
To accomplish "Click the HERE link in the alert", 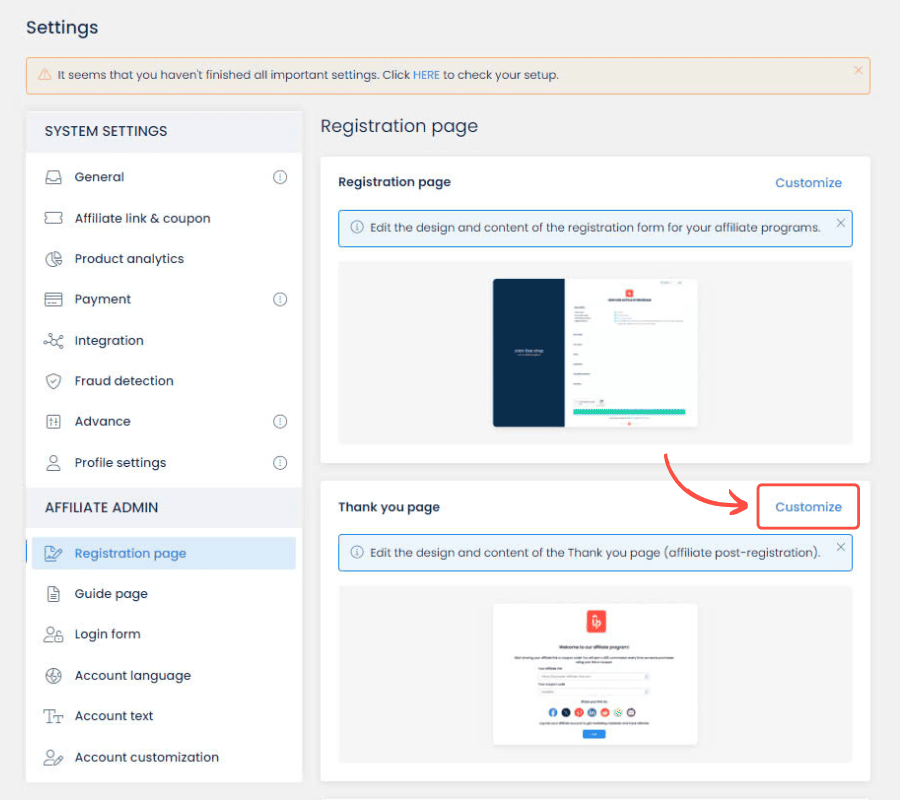I will pyautogui.click(x=426, y=75).
